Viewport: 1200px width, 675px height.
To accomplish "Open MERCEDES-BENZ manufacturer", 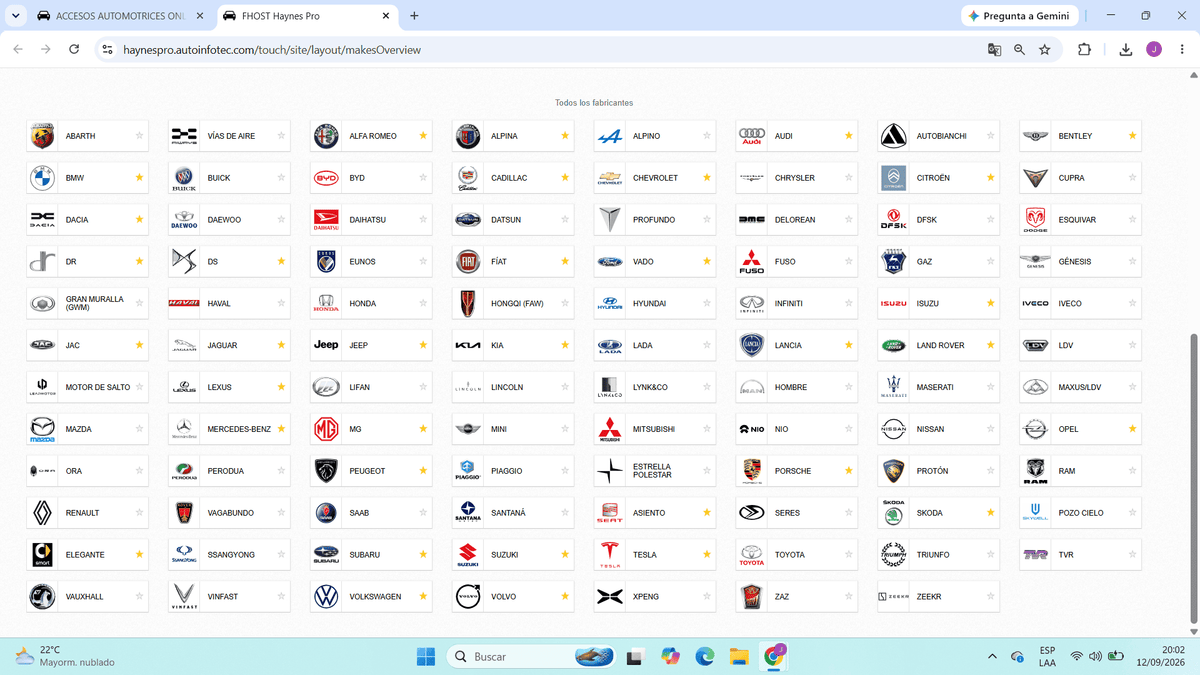I will coord(229,430).
